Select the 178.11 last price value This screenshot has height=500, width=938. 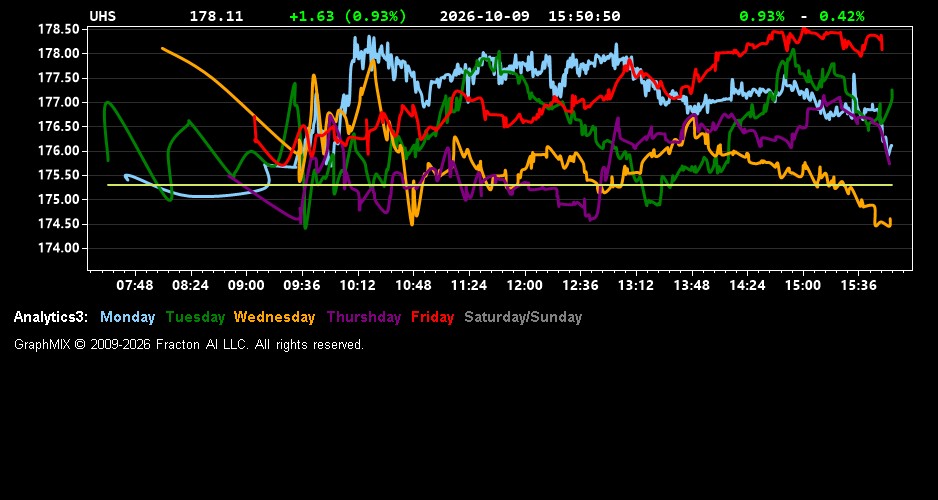click(217, 17)
